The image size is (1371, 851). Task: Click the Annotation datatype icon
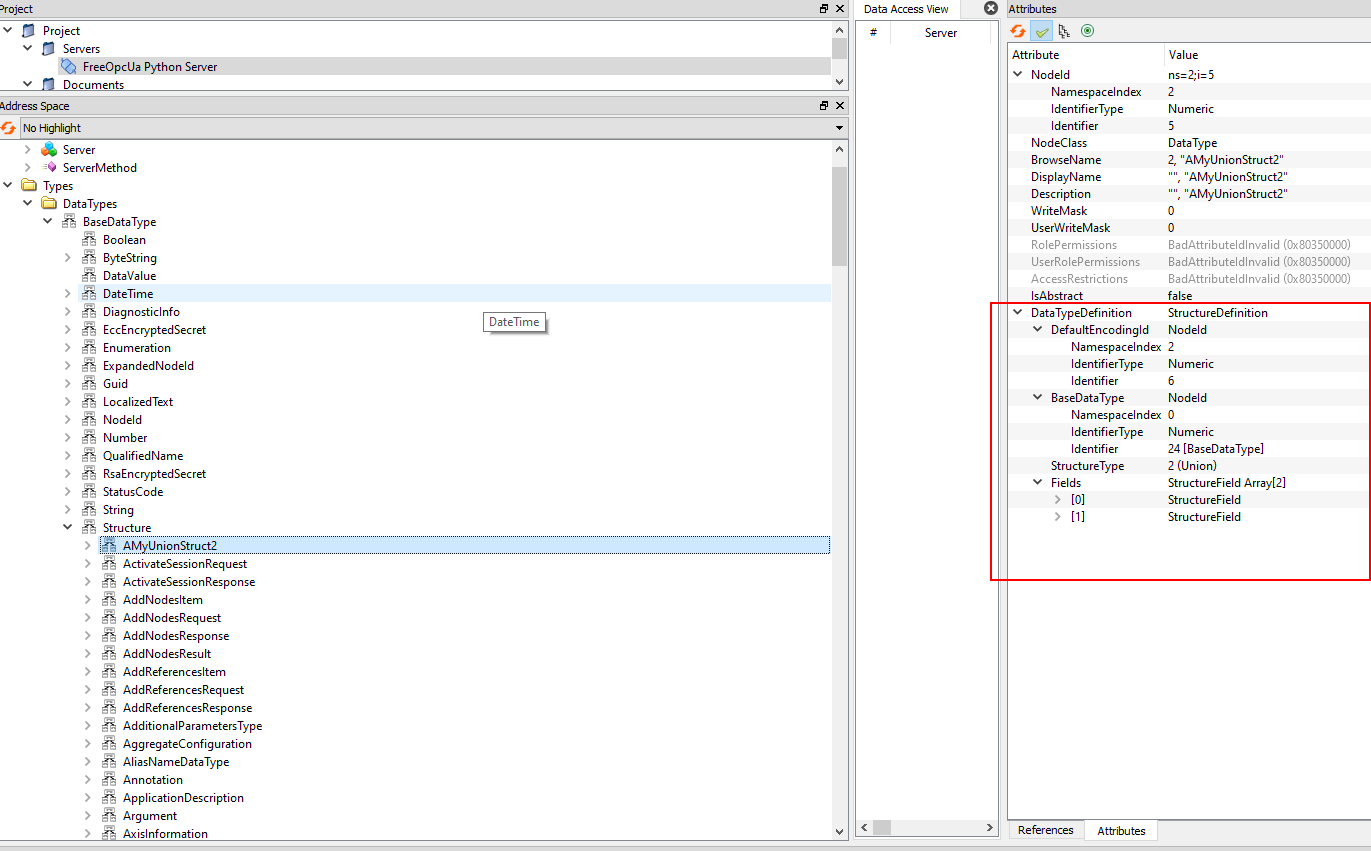coord(109,780)
